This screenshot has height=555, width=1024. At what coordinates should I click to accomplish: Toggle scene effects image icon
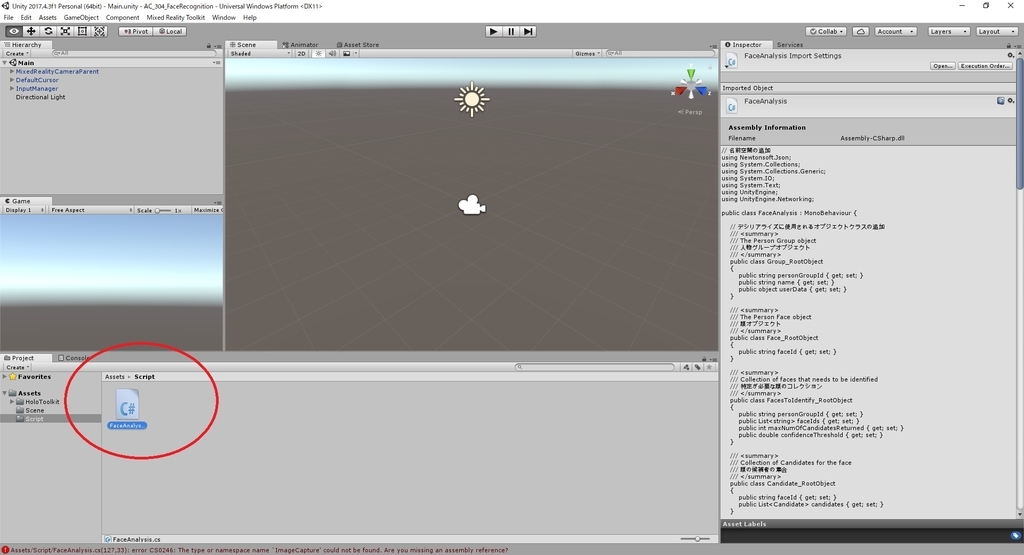349,54
